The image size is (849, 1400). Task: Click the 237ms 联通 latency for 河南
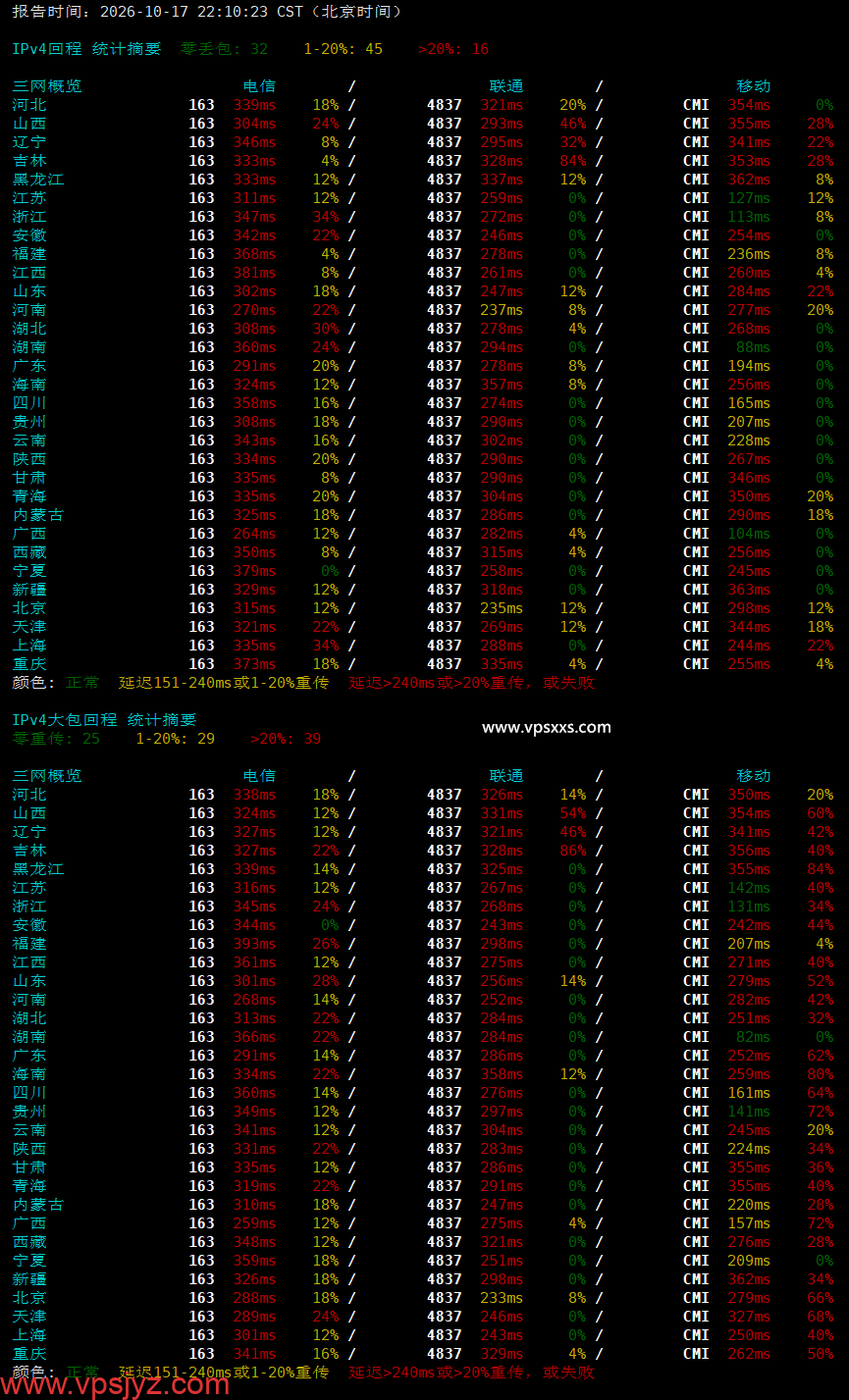[502, 310]
